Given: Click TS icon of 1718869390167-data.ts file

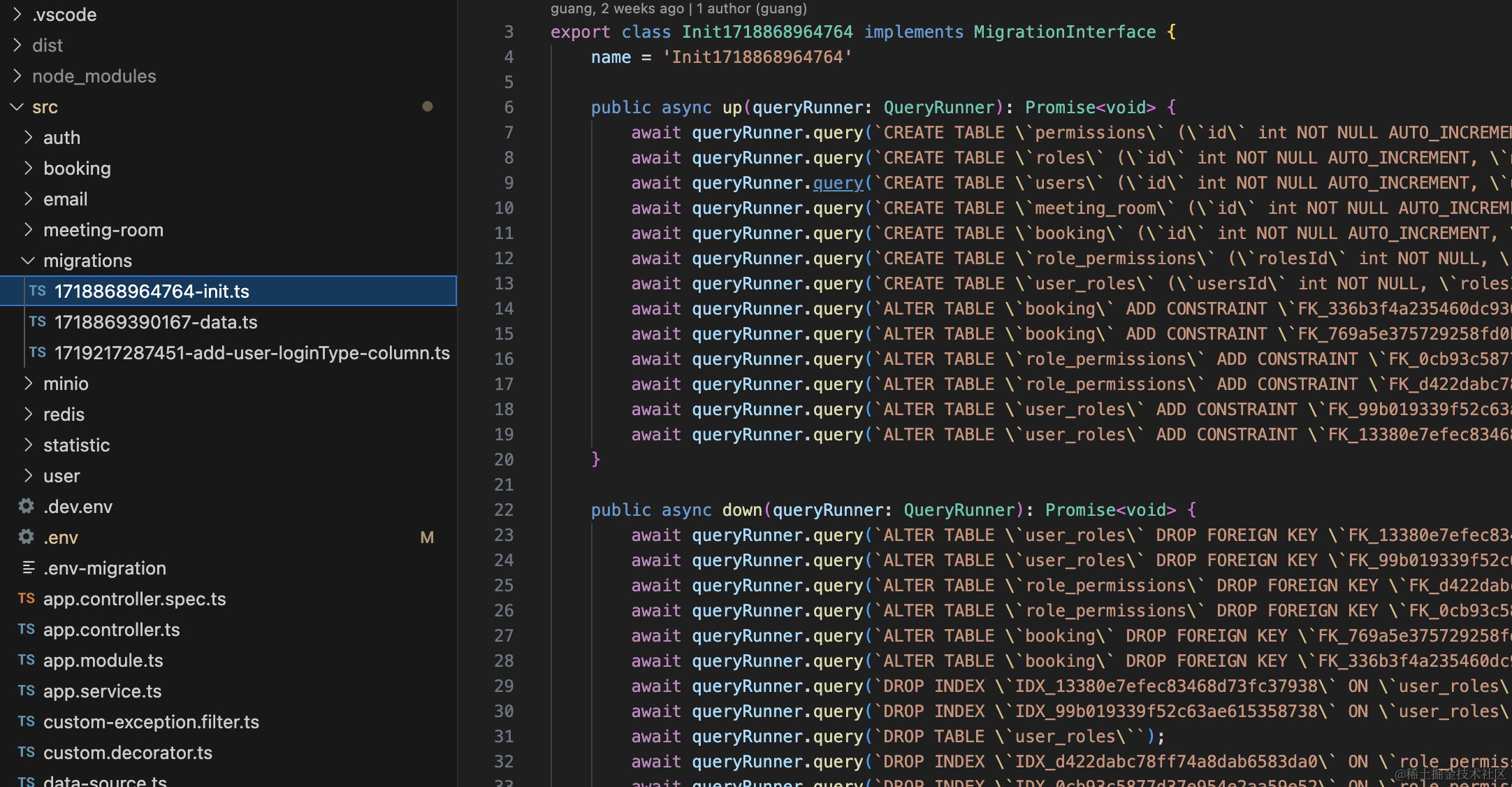Looking at the screenshot, I should click(x=38, y=322).
